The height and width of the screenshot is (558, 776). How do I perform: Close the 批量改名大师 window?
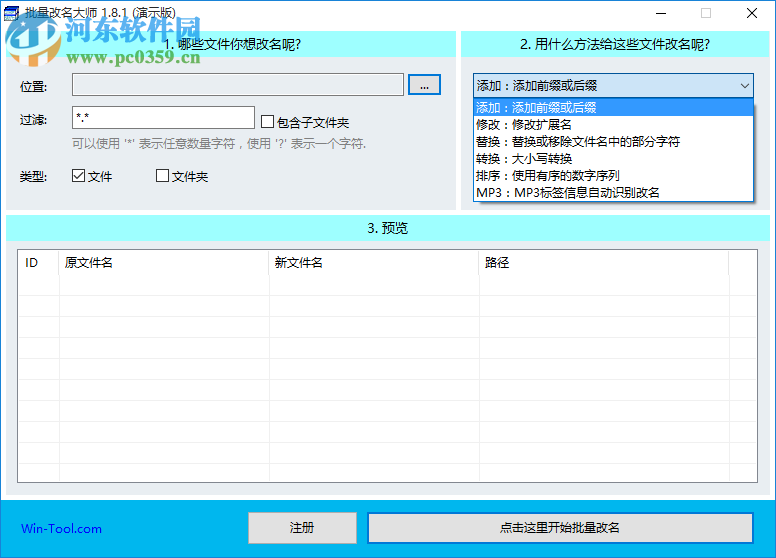(x=752, y=13)
